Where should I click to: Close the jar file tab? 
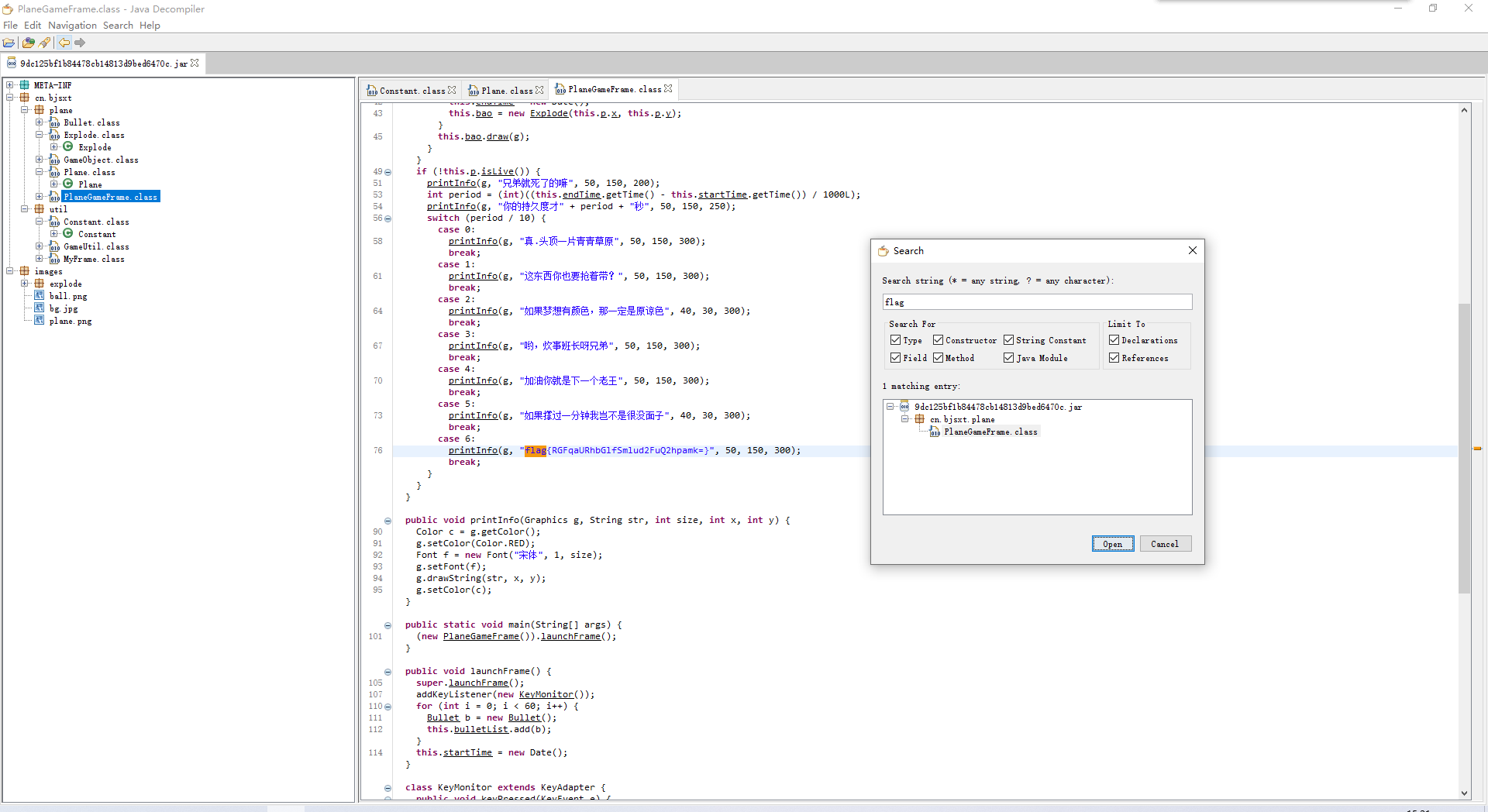pos(195,63)
